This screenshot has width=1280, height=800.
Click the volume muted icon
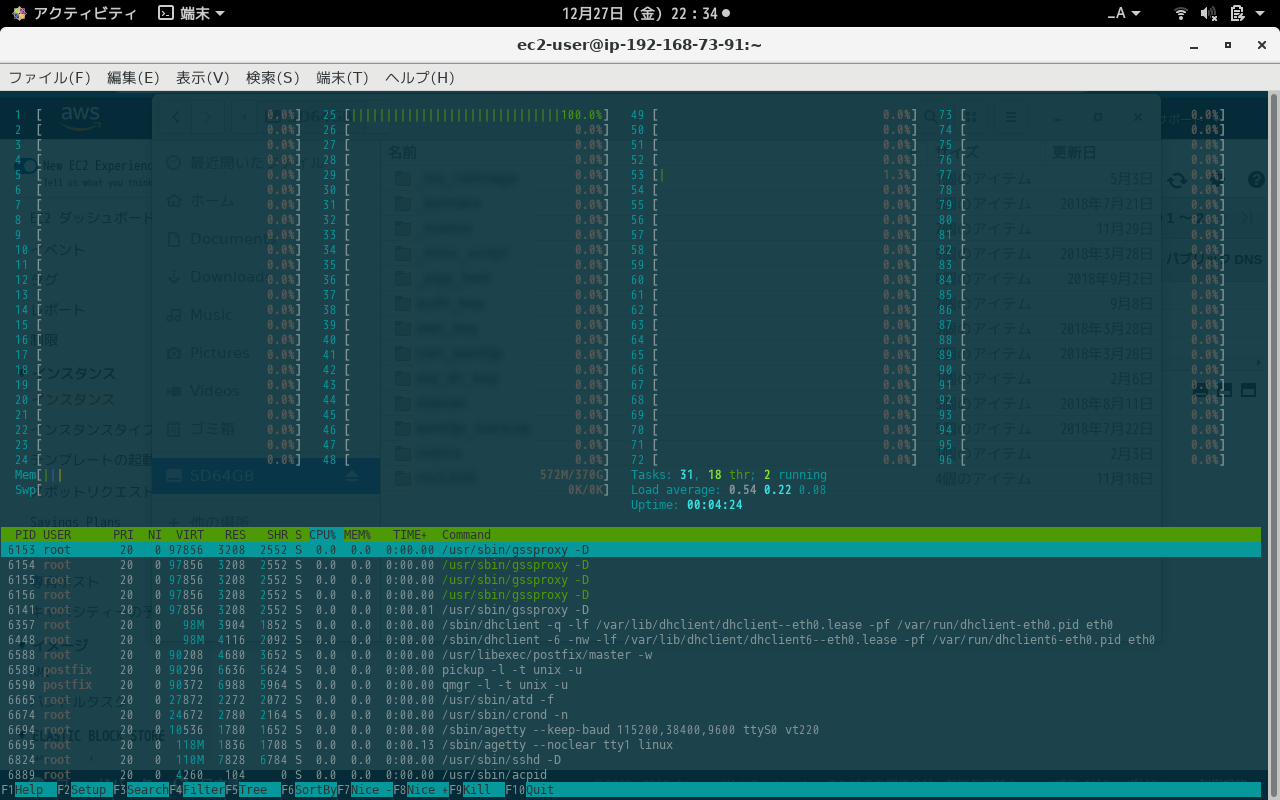coord(1208,13)
